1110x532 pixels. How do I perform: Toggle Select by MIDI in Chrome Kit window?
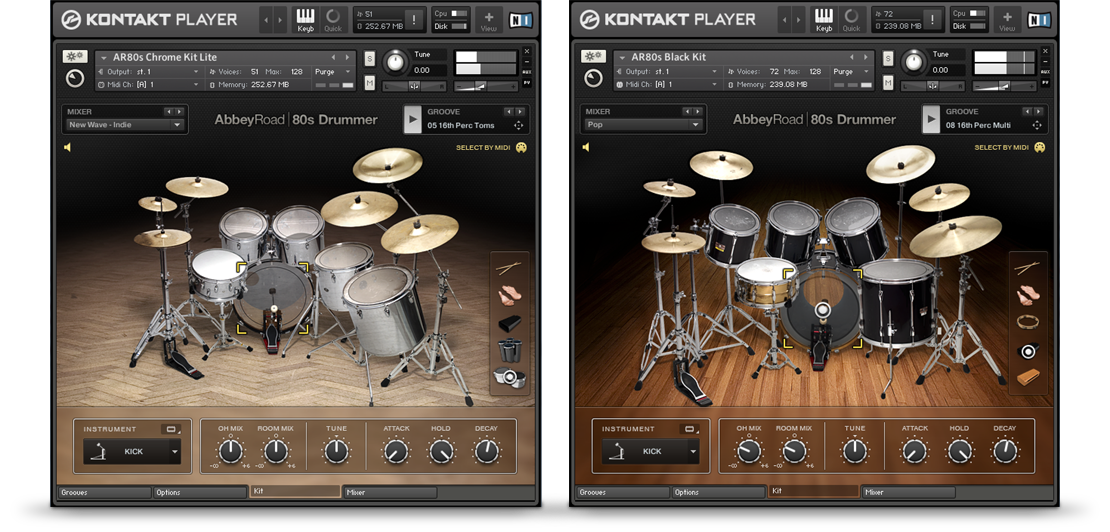click(x=484, y=148)
